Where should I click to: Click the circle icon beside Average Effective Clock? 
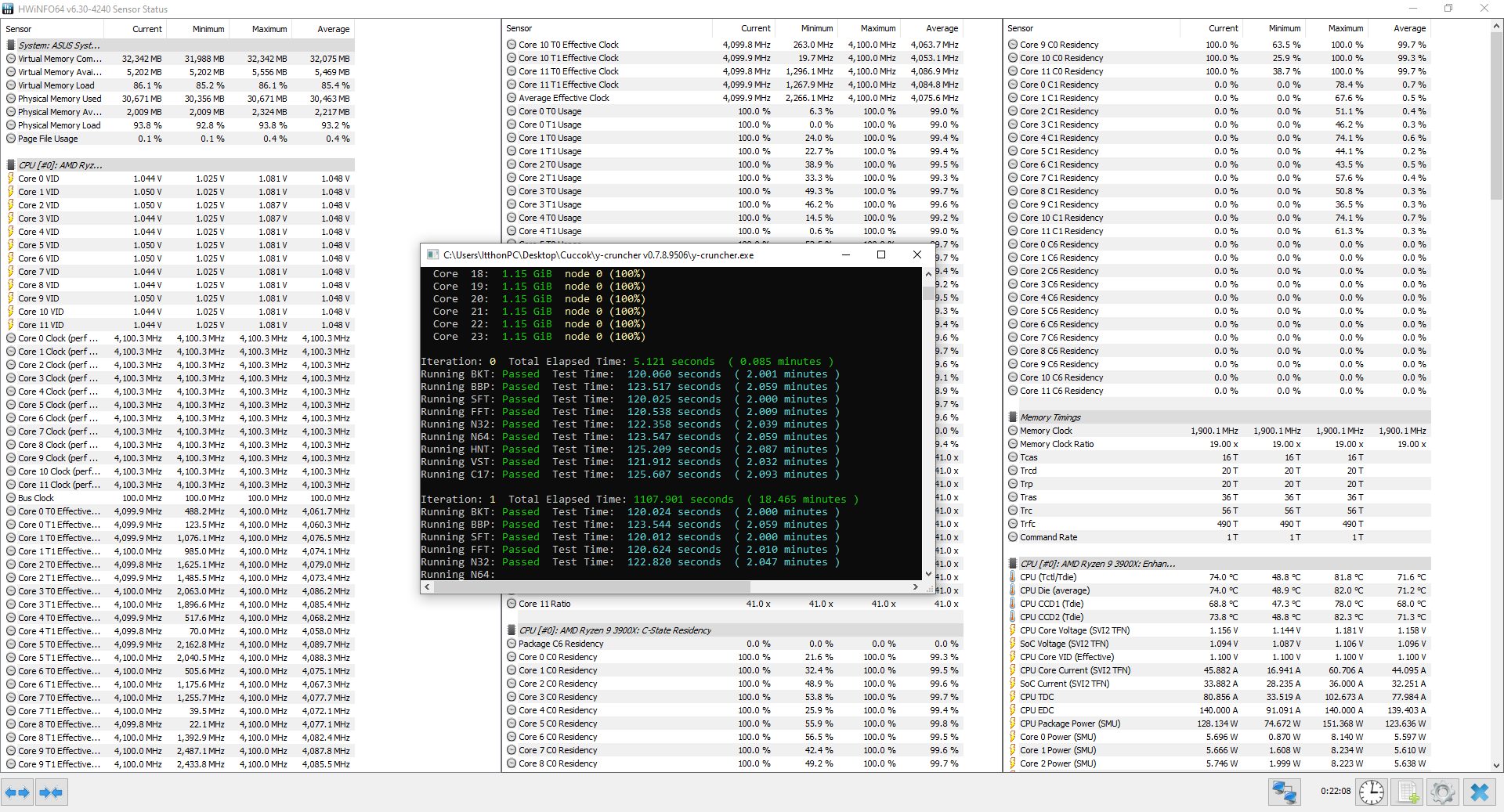click(x=512, y=98)
